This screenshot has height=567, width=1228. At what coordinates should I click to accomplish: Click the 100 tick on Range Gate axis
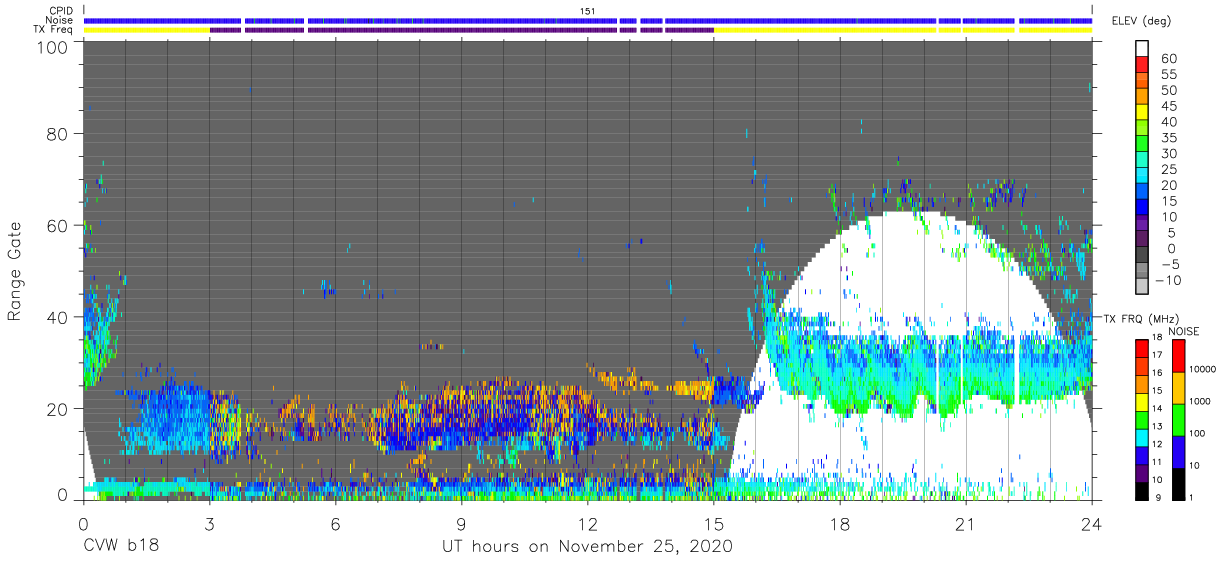50,46
